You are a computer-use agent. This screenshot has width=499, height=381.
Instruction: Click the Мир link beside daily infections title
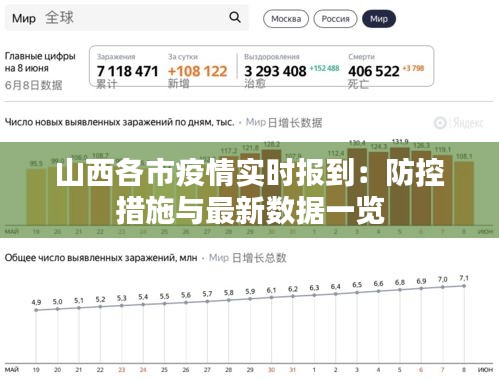coord(256,122)
